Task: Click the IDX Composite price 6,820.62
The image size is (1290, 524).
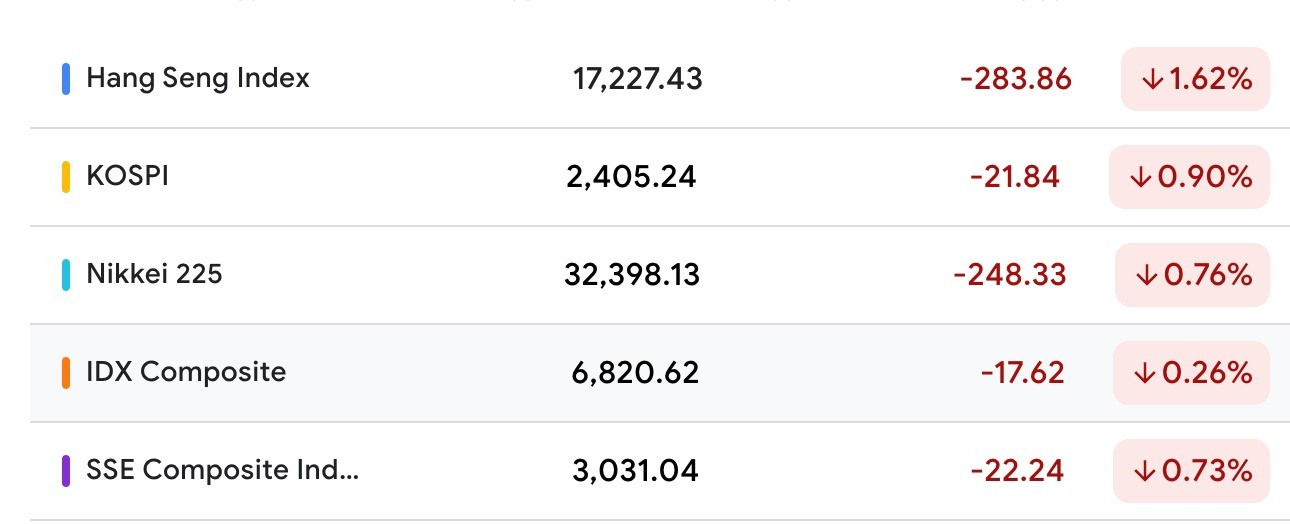Action: [632, 373]
